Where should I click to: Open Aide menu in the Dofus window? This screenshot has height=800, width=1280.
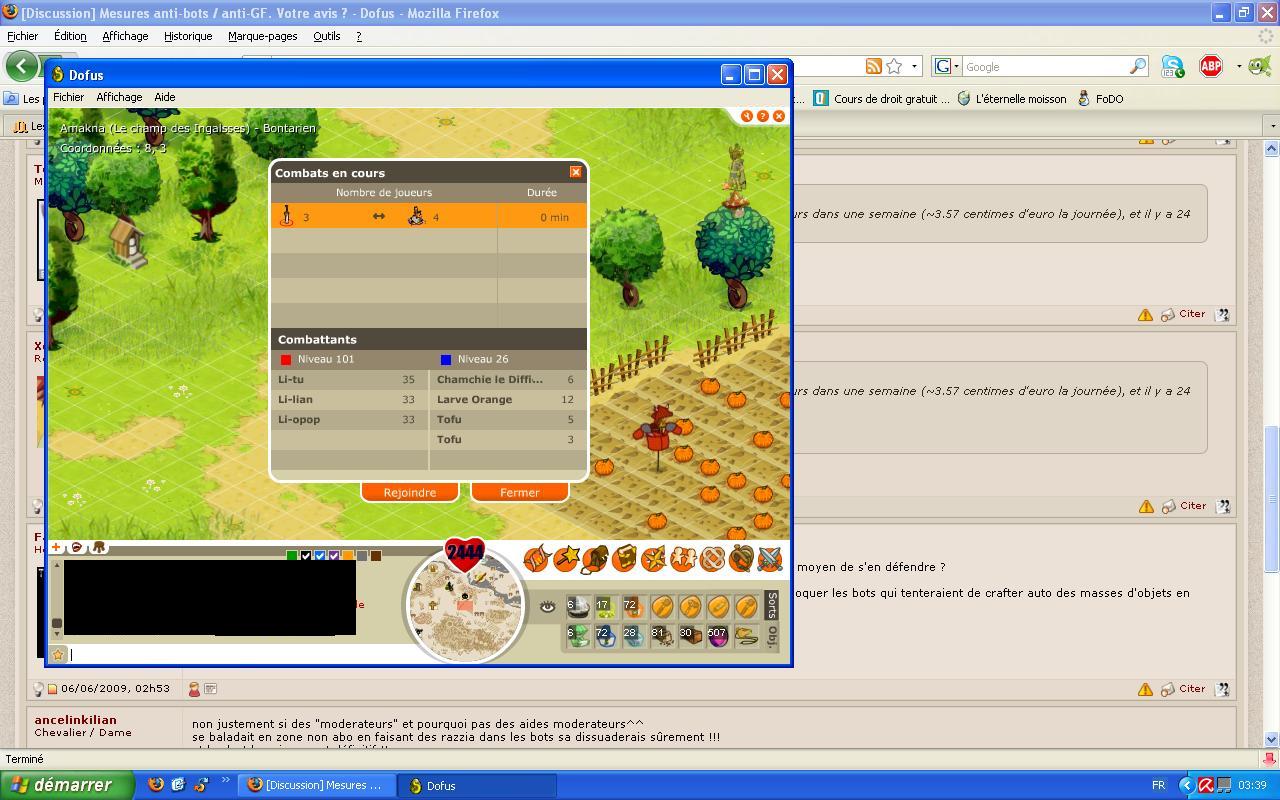[164, 97]
